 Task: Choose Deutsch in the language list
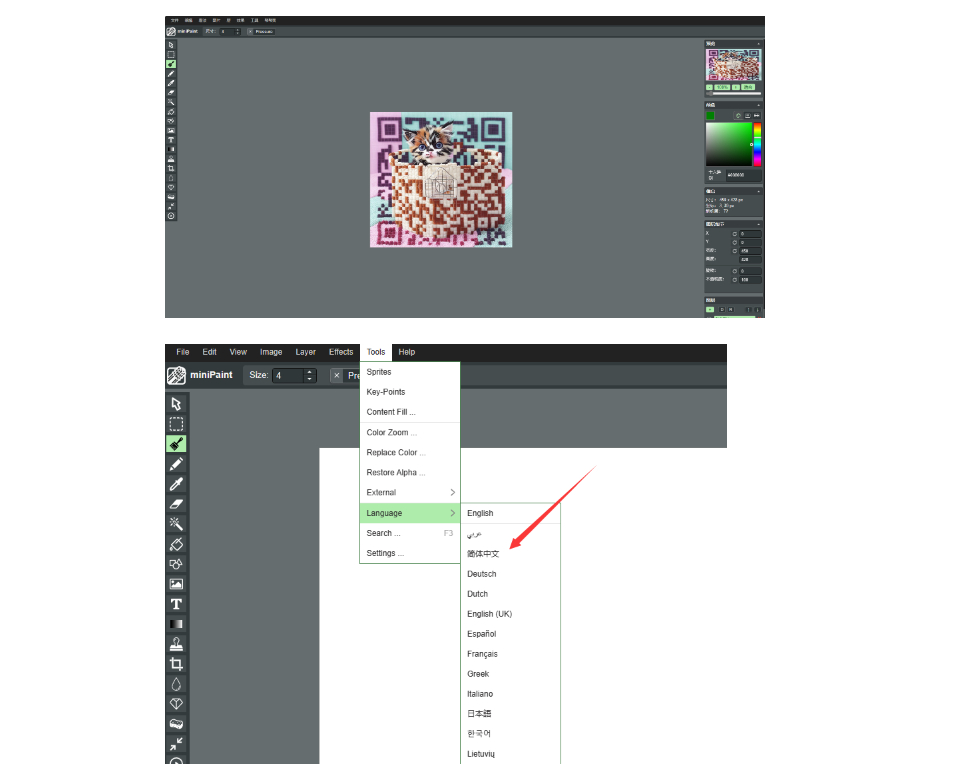(481, 574)
